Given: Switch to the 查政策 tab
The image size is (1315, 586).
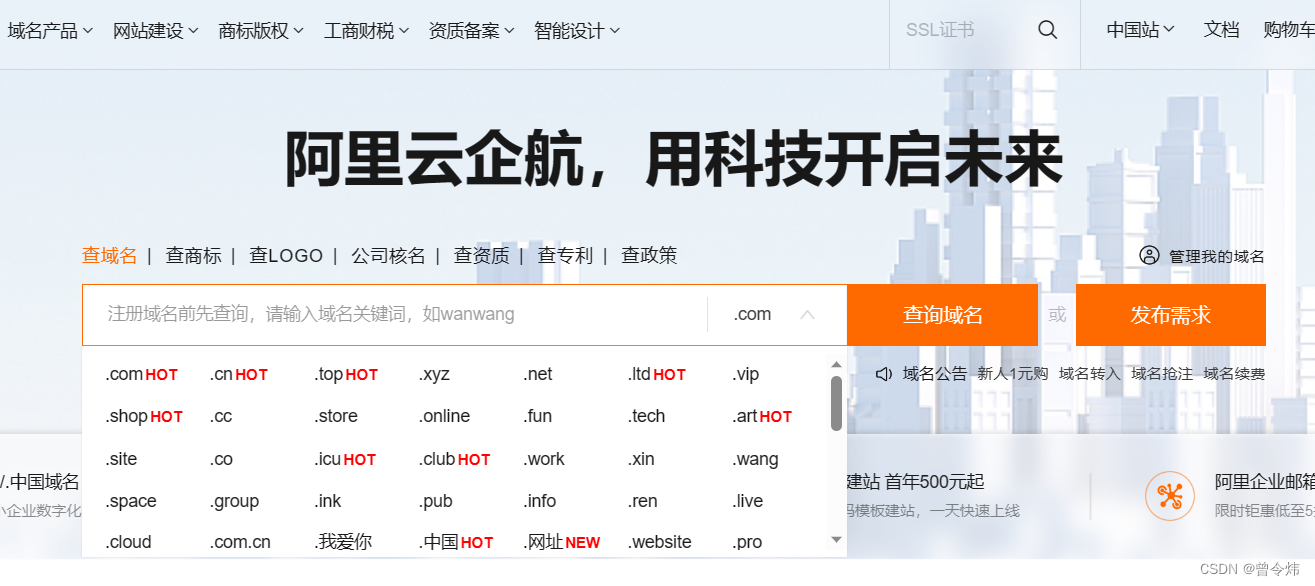Looking at the screenshot, I should click(x=649, y=255).
